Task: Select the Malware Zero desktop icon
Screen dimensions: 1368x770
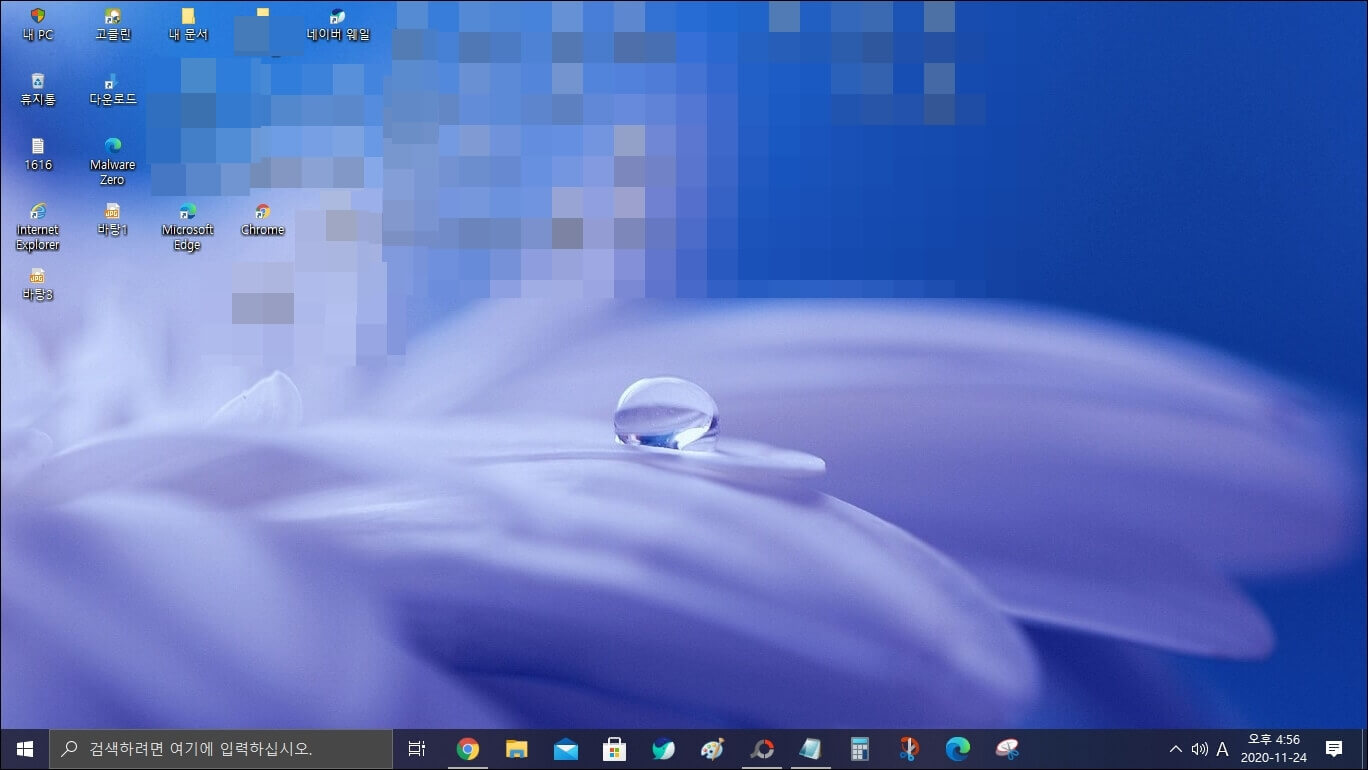Action: pyautogui.click(x=113, y=162)
